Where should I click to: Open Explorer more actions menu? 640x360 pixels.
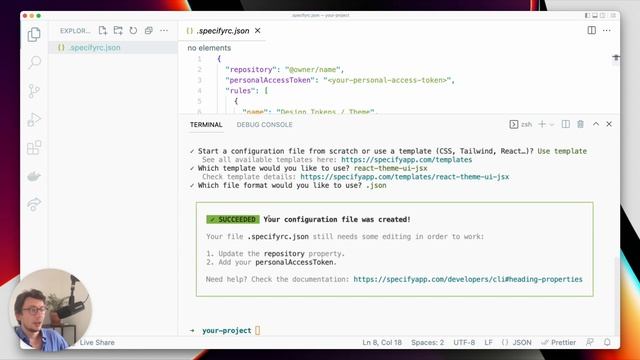pos(164,31)
